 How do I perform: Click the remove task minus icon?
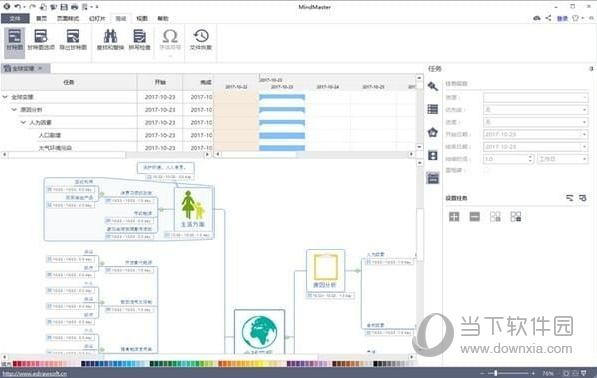pos(474,217)
